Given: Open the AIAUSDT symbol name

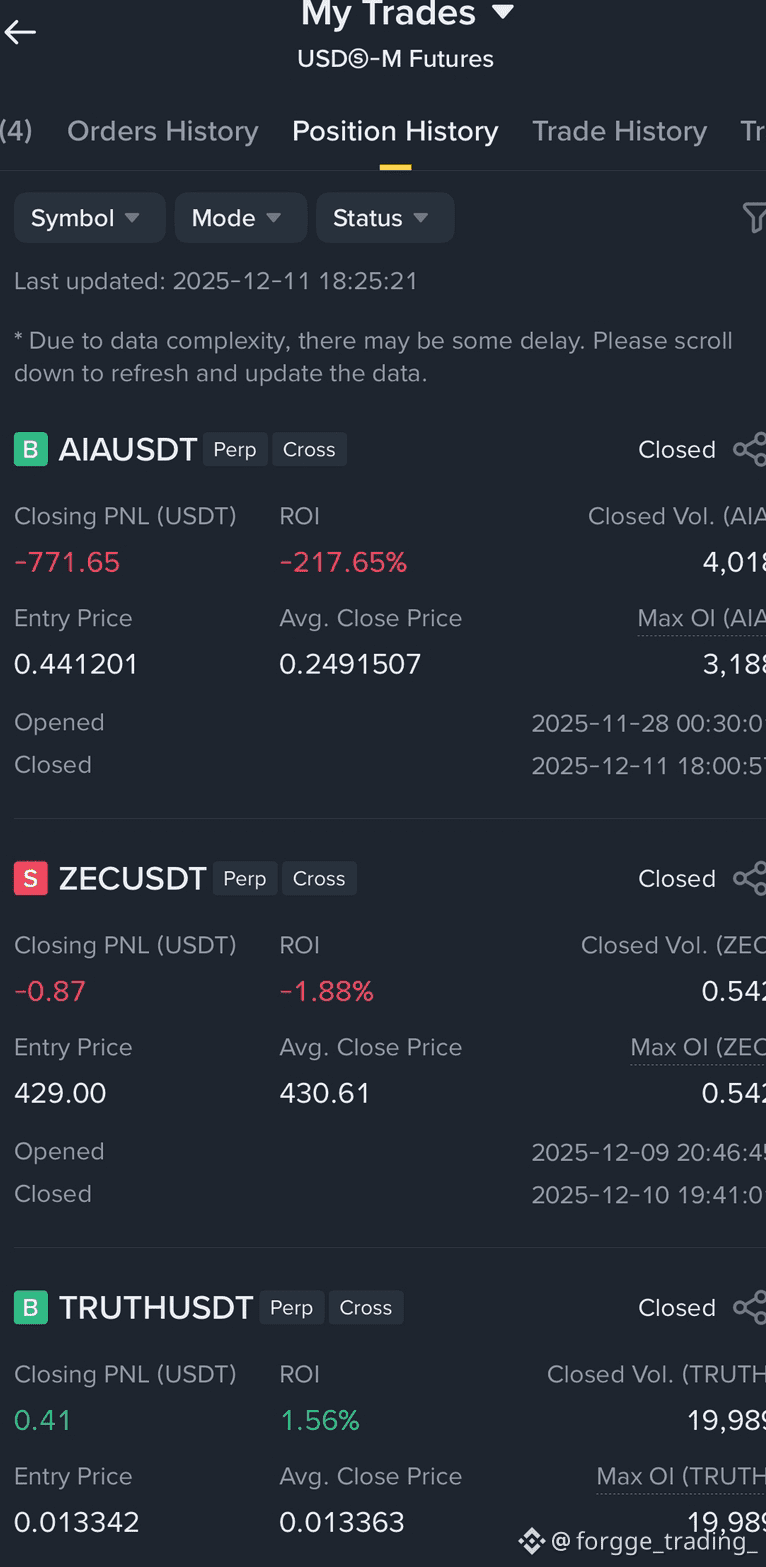Looking at the screenshot, I should (x=128, y=450).
